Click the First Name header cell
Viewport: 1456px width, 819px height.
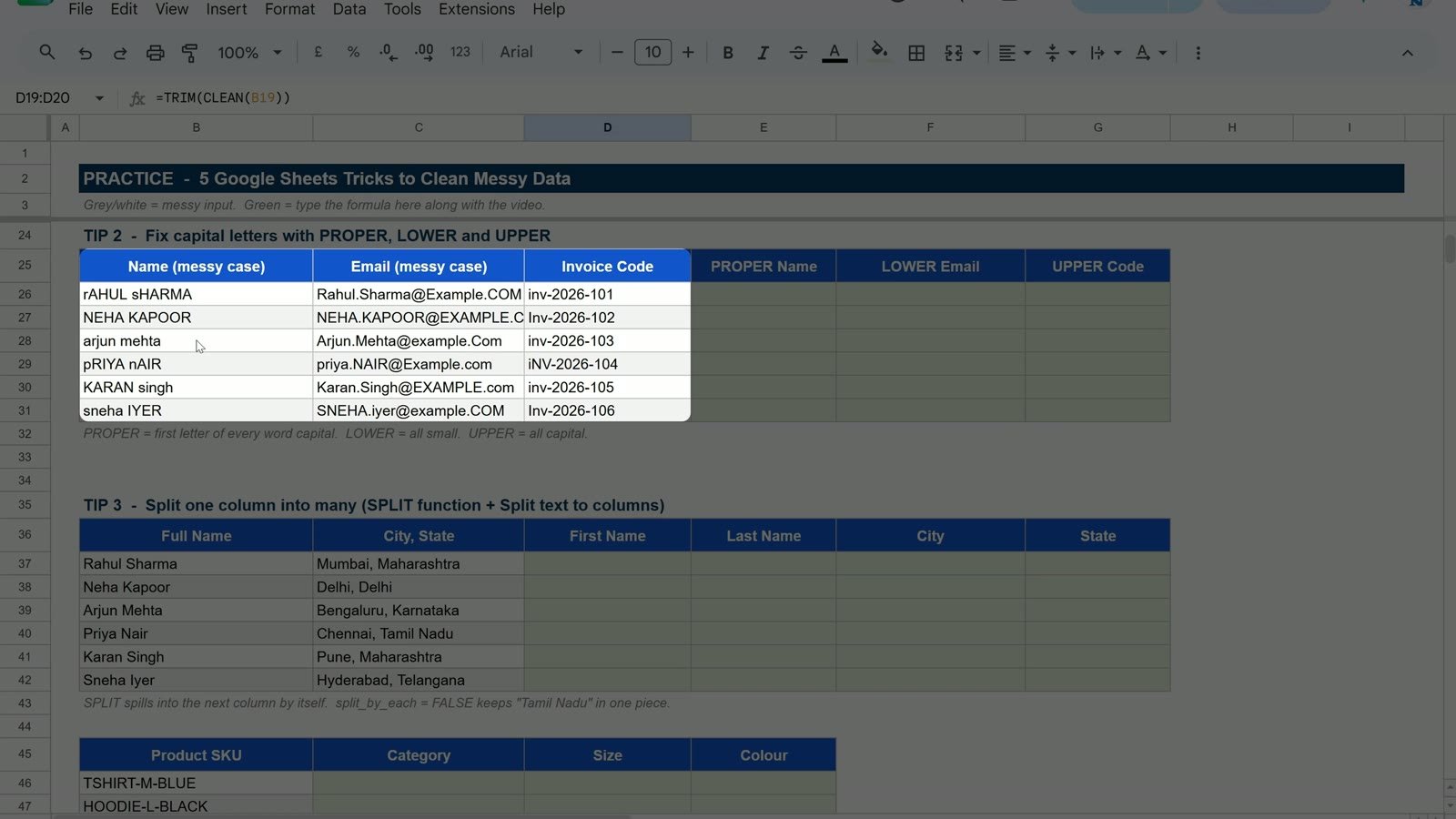point(607,536)
